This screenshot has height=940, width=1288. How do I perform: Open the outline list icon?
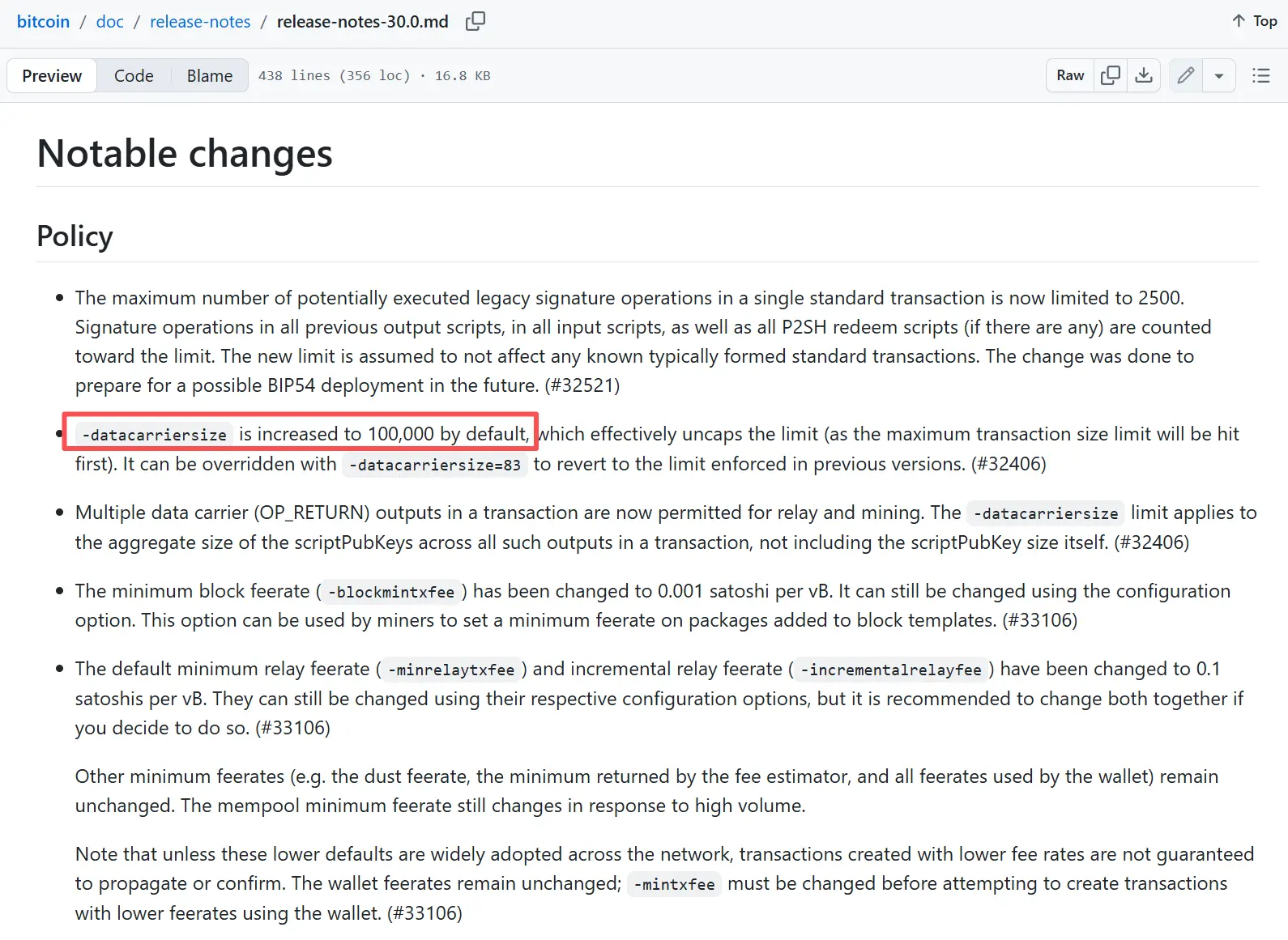point(1260,75)
